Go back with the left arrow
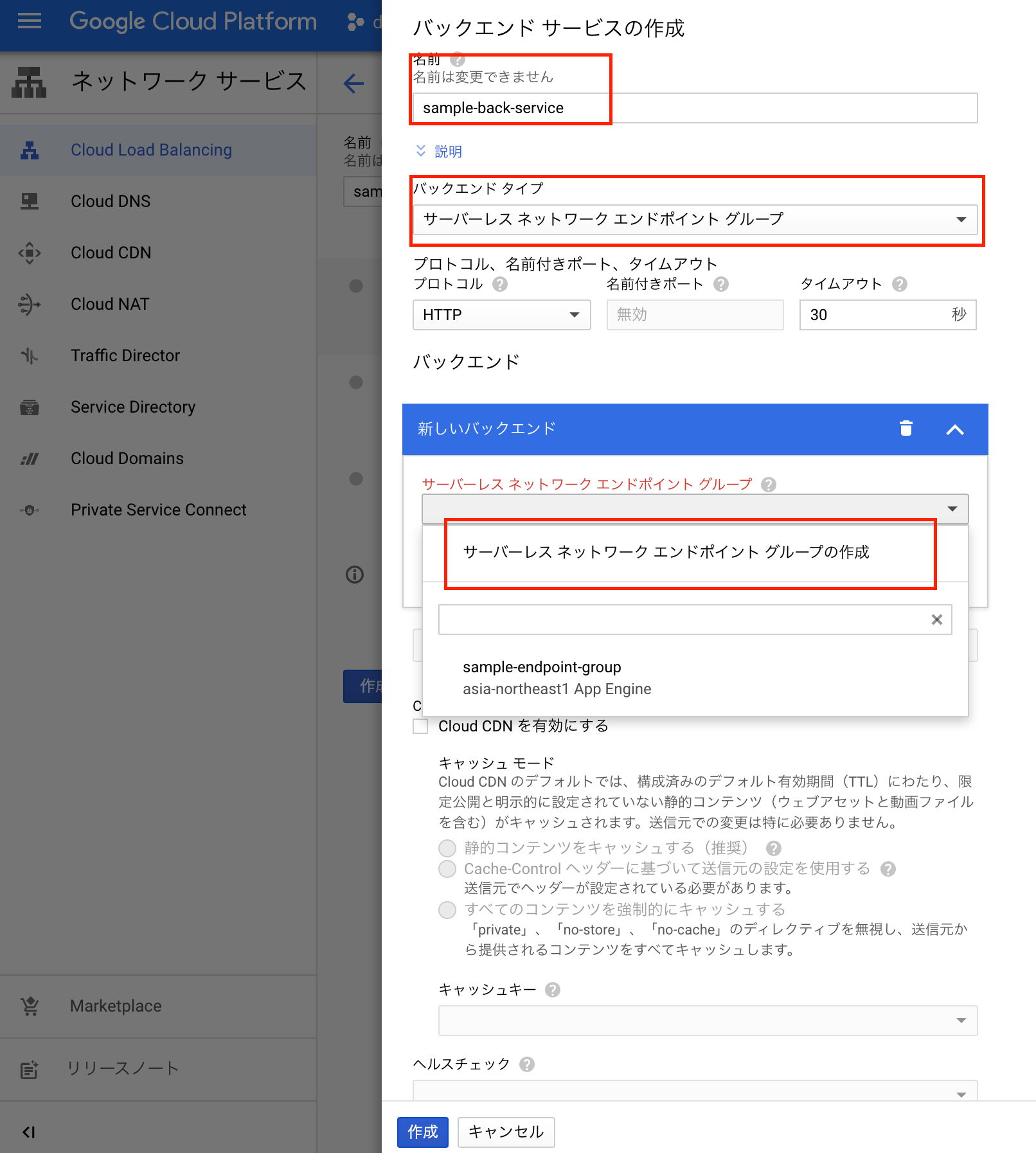The image size is (1036, 1153). 354,84
